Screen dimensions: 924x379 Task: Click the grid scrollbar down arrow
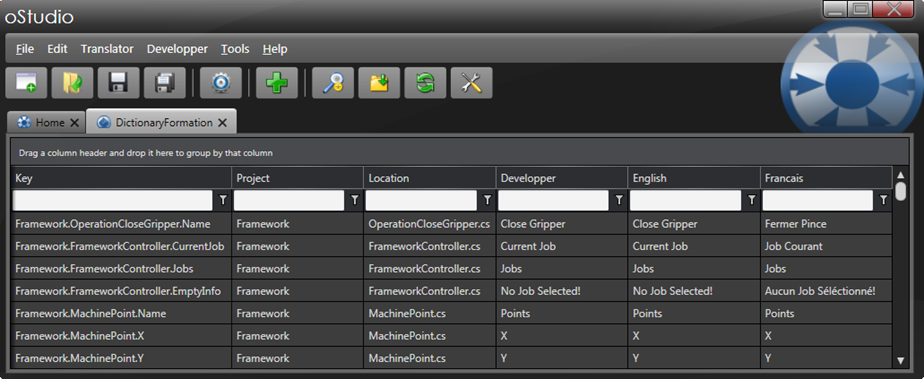coord(900,360)
